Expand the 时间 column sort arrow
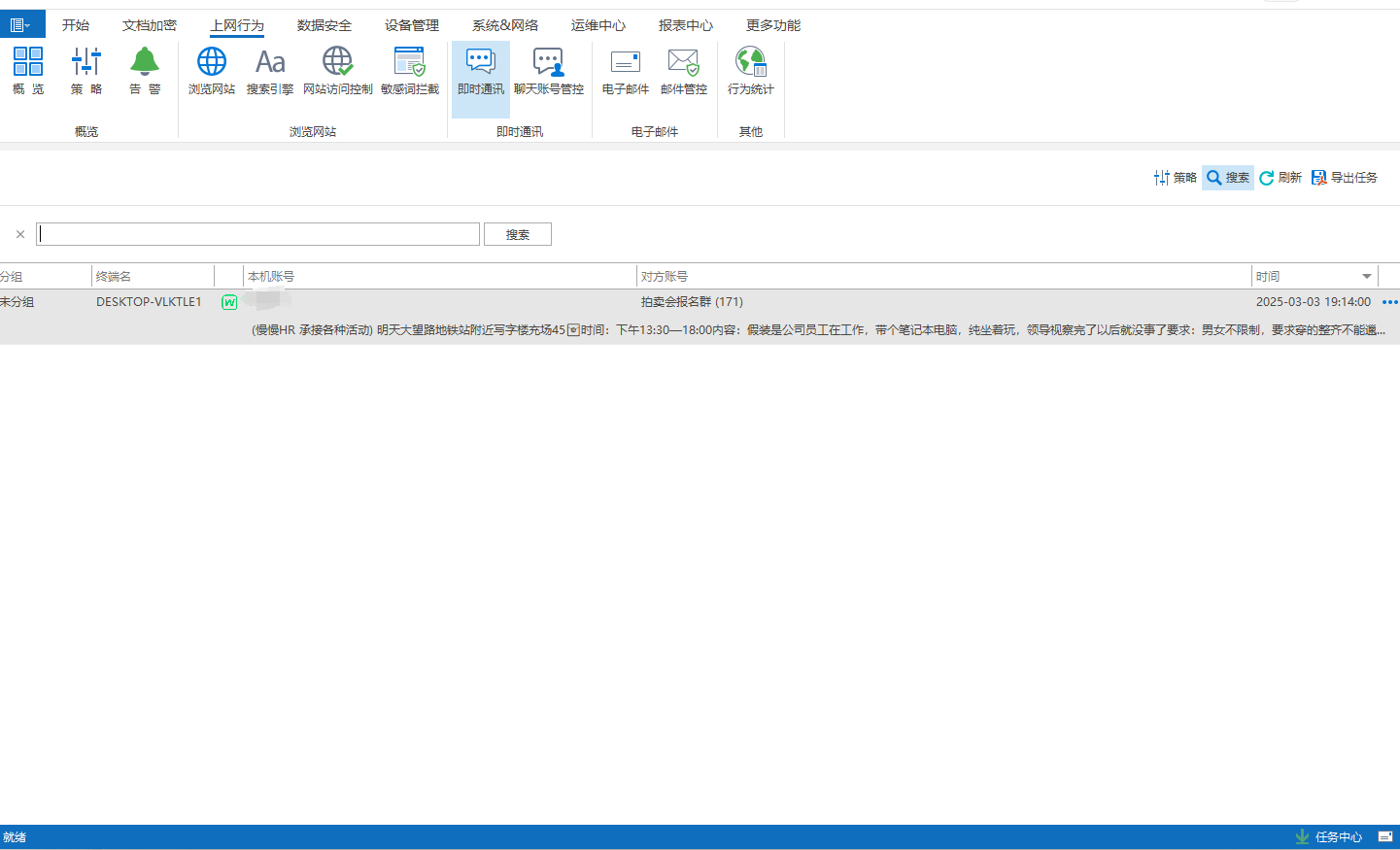This screenshot has height=850, width=1400. [x=1366, y=277]
